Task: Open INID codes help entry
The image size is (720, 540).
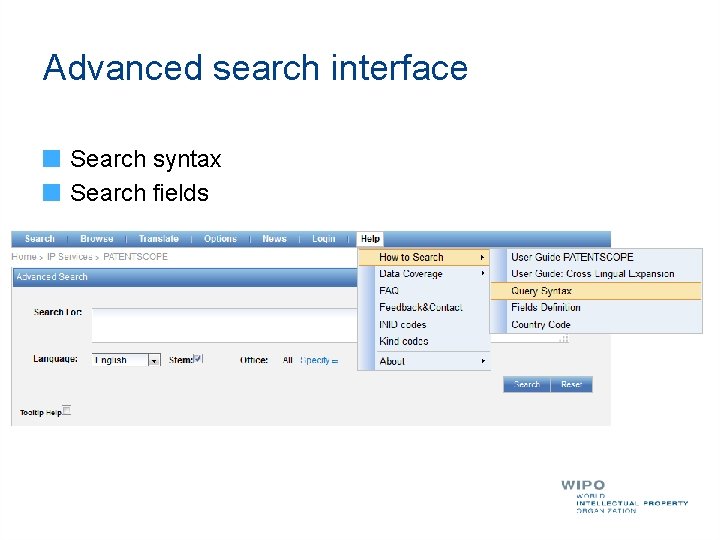Action: [x=403, y=325]
